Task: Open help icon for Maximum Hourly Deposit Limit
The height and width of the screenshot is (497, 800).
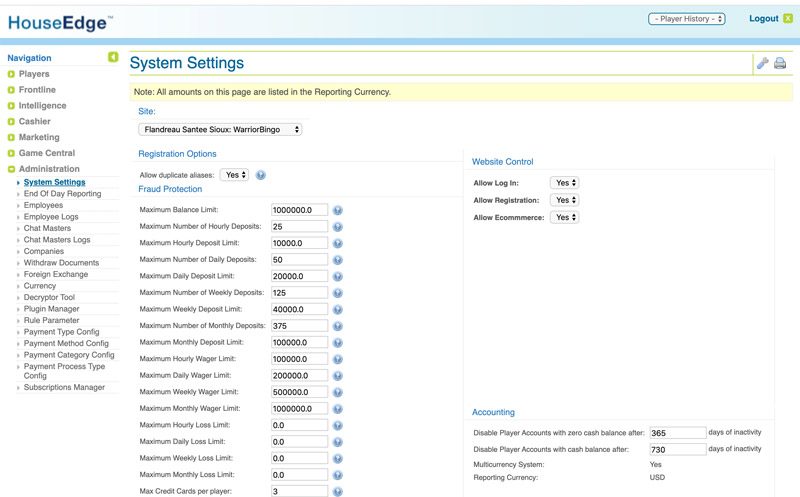Action: (337, 243)
